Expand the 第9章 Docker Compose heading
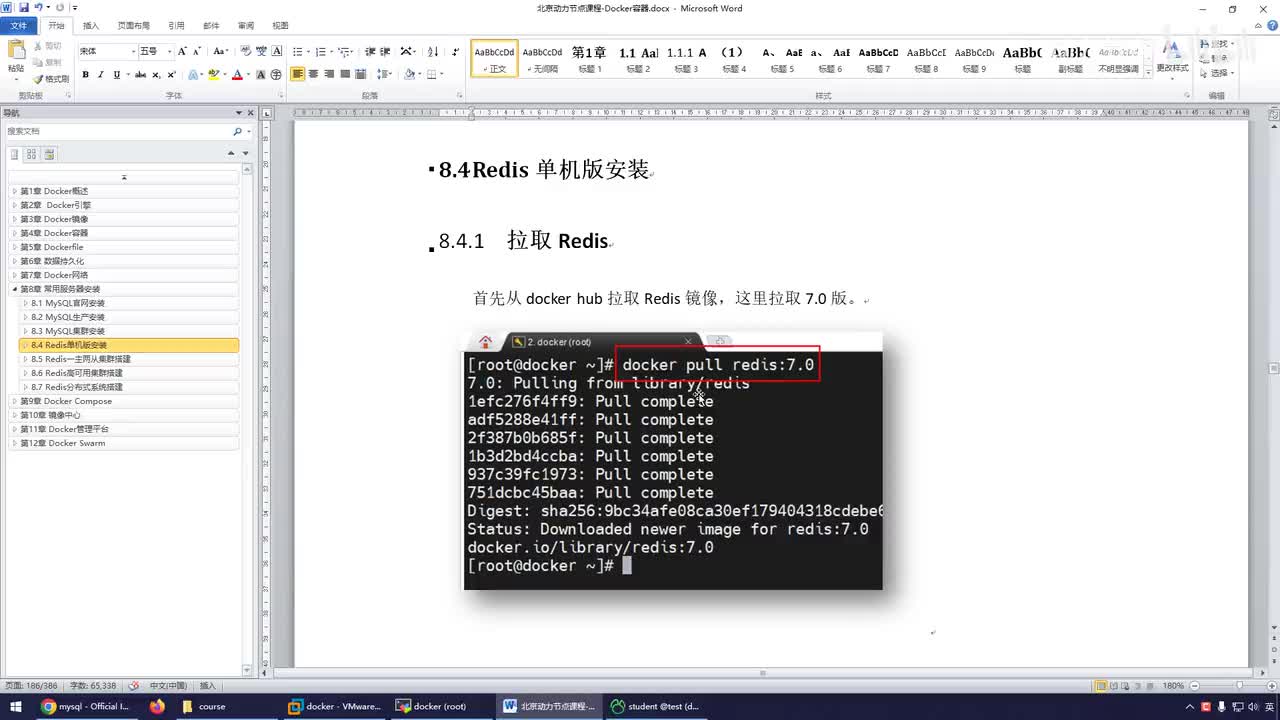The width and height of the screenshot is (1280, 720). tap(14, 401)
